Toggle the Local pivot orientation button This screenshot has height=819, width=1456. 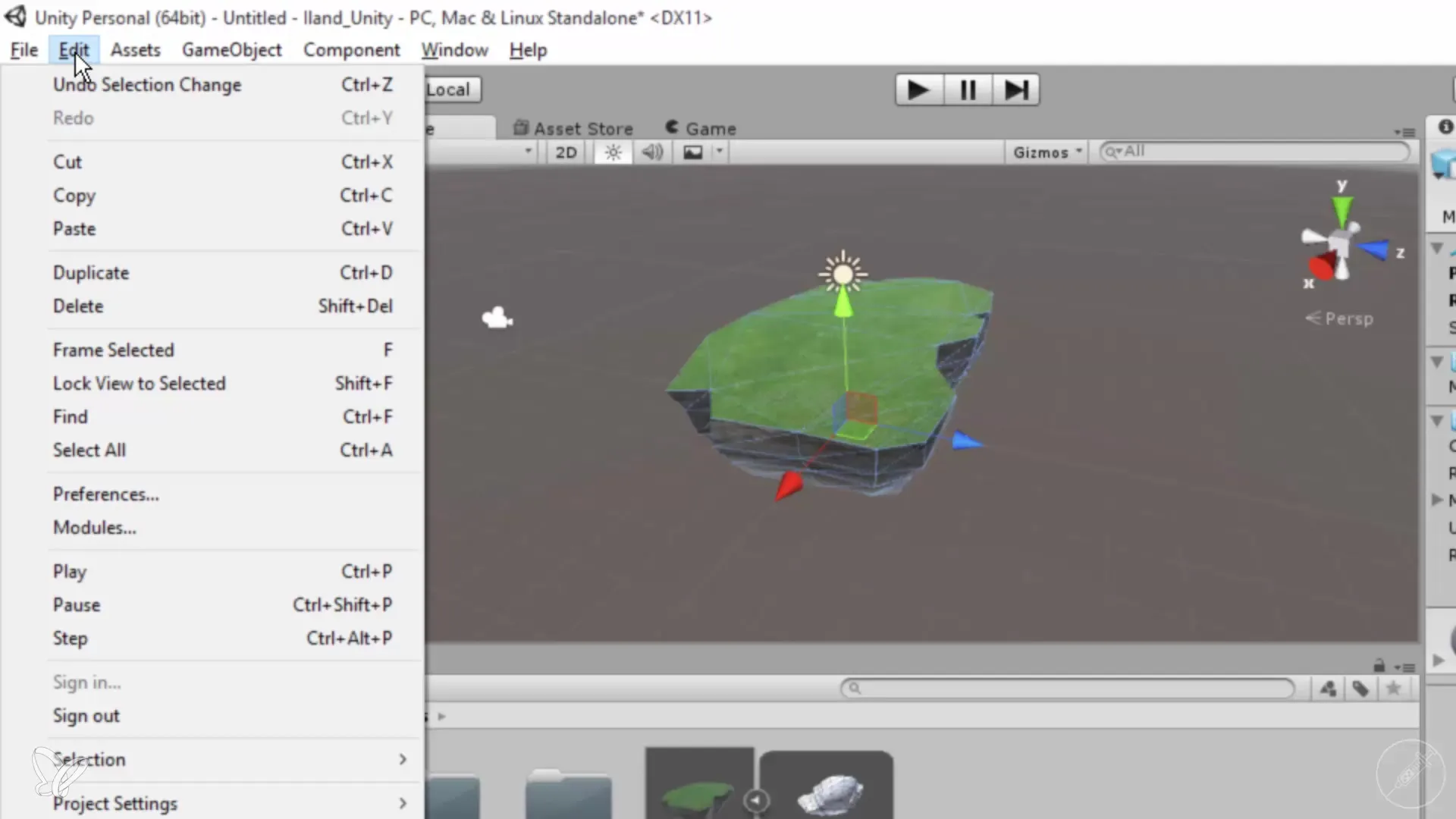point(453,89)
